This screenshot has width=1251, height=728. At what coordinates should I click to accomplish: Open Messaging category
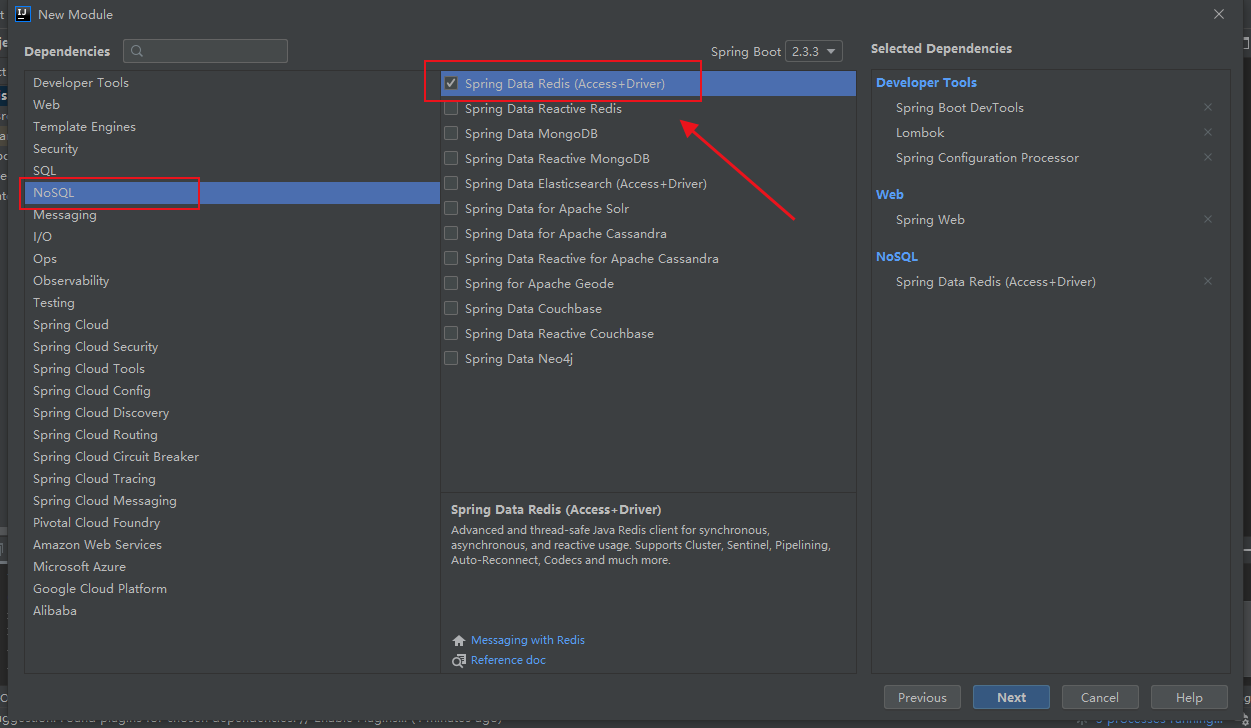coord(232,214)
